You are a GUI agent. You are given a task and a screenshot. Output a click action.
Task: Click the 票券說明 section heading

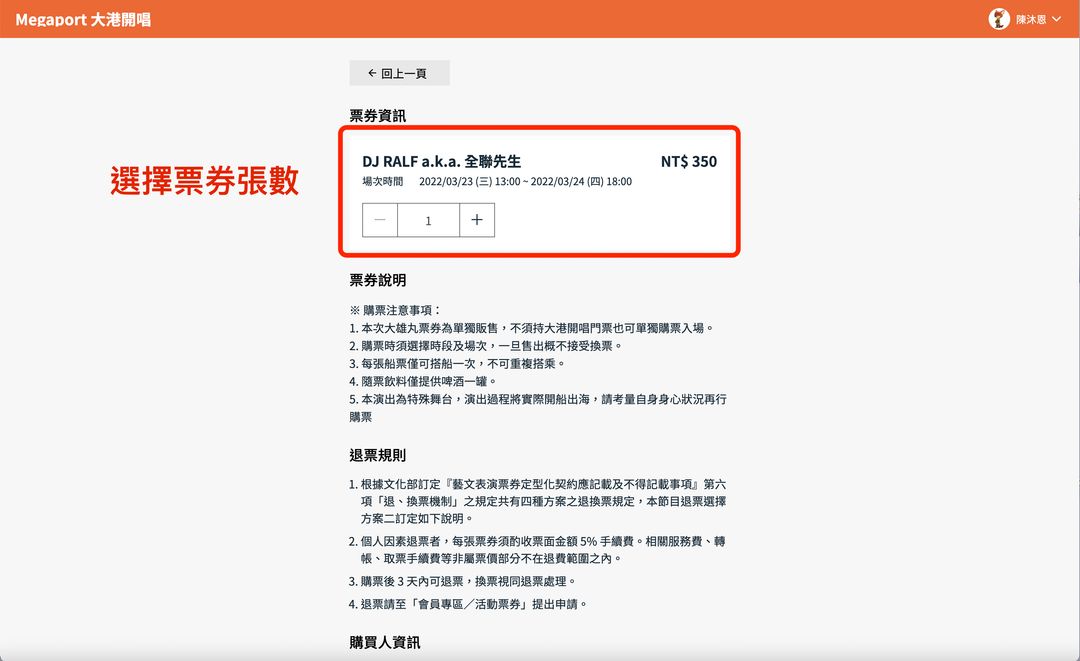pyautogui.click(x=378, y=280)
